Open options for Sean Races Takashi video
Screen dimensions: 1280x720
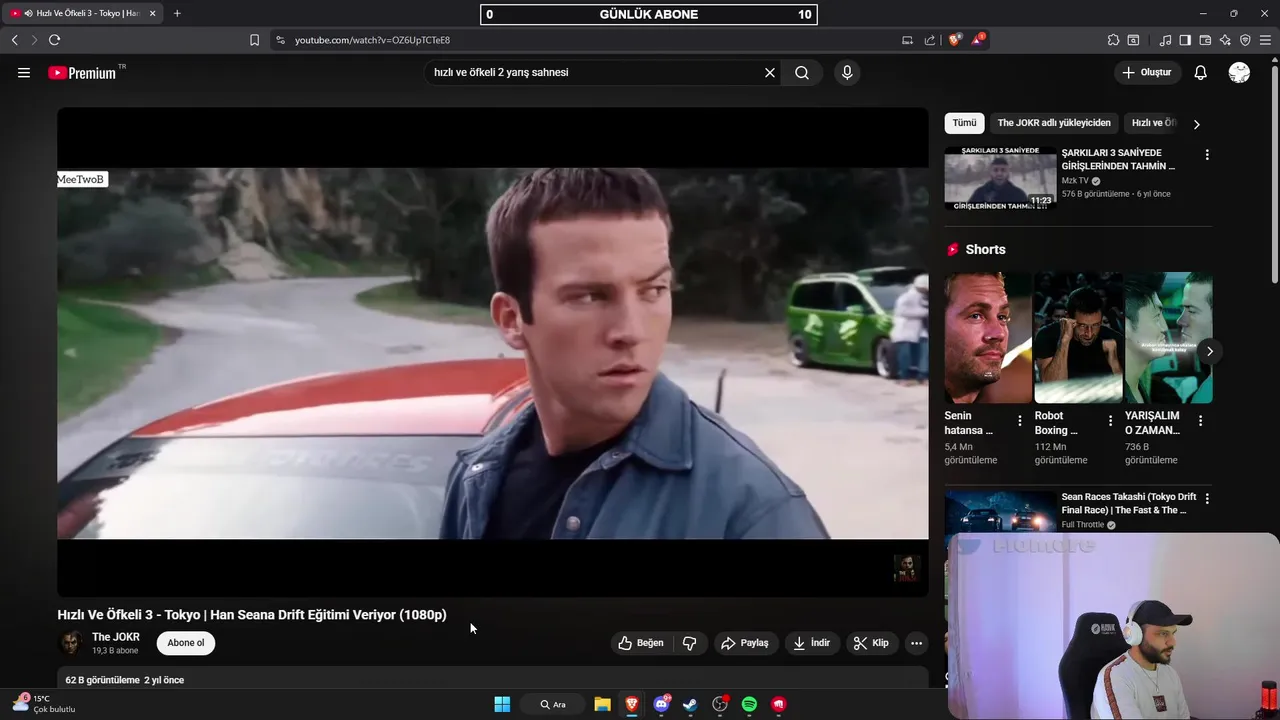click(1207, 498)
